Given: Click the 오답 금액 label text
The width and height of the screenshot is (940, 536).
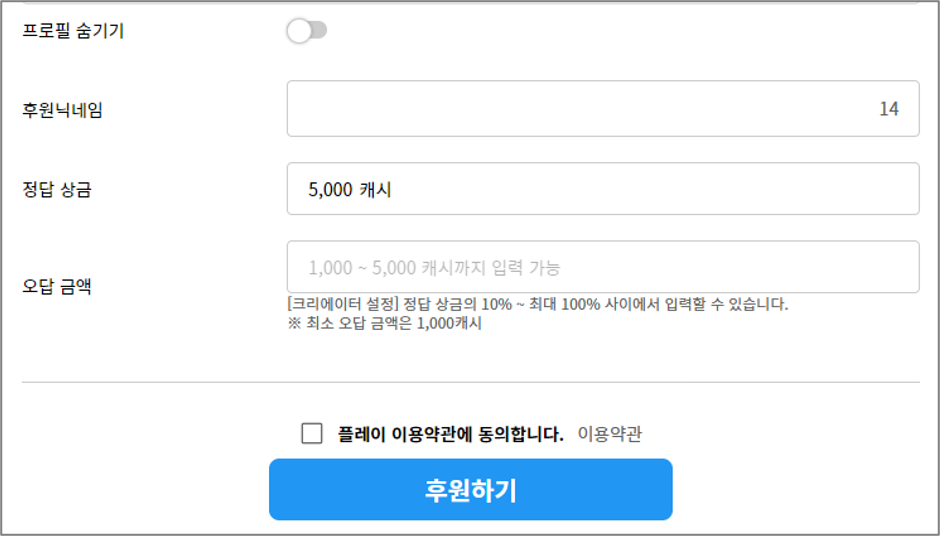Looking at the screenshot, I should [57, 286].
